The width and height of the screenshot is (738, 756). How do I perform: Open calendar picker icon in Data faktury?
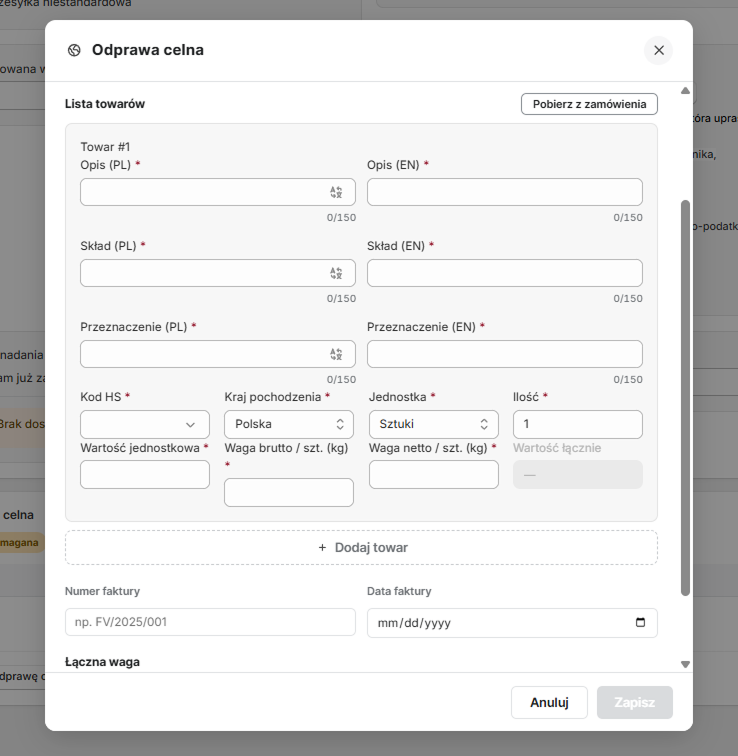(x=640, y=622)
